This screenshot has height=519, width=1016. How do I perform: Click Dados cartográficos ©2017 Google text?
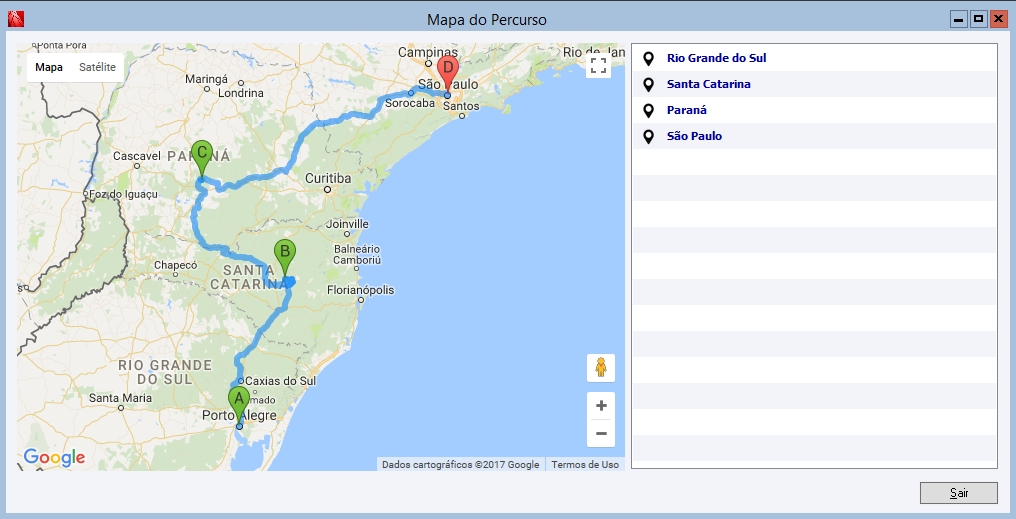coord(461,465)
